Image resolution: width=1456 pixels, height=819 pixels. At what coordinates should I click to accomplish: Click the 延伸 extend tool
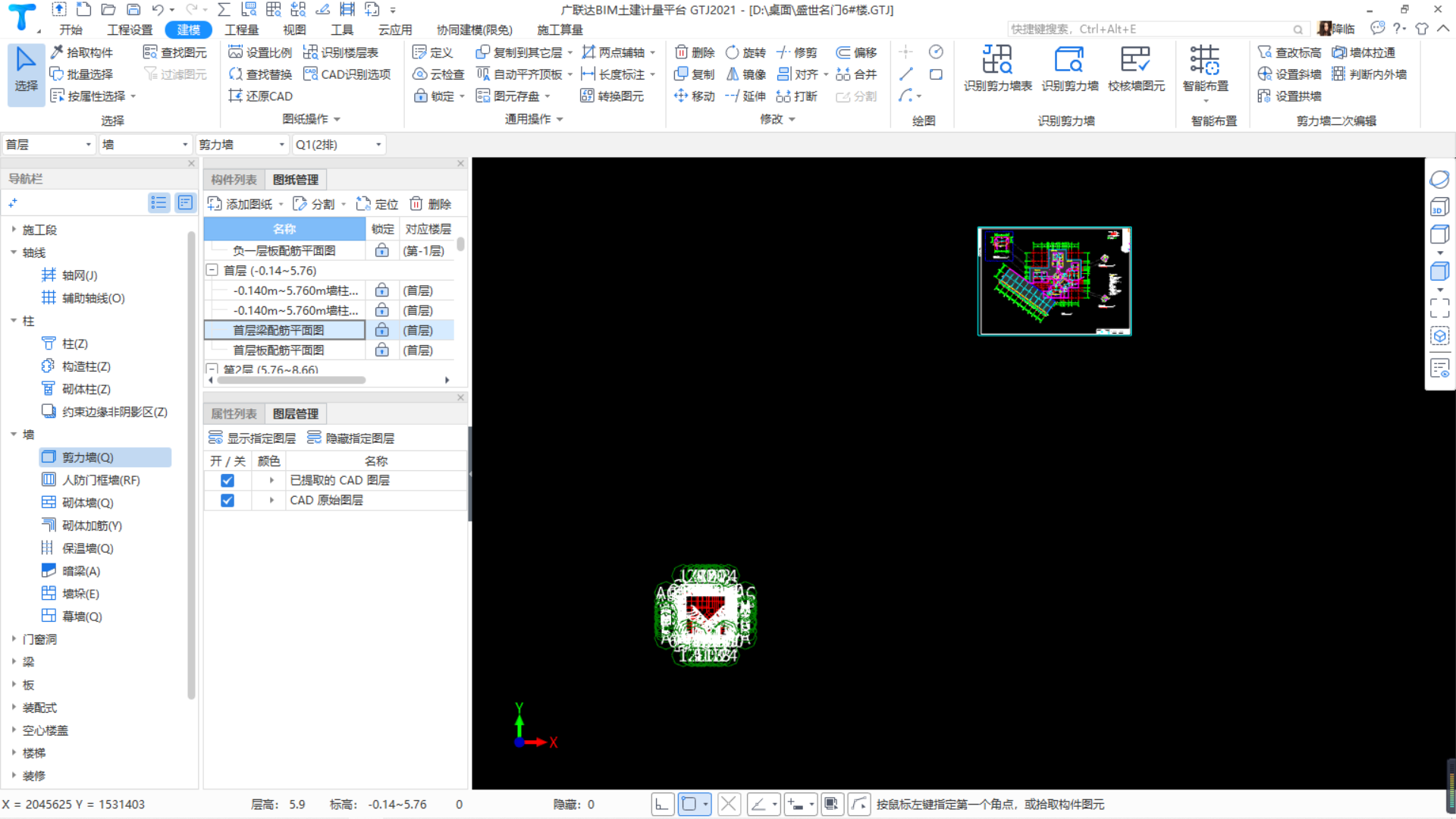point(746,96)
